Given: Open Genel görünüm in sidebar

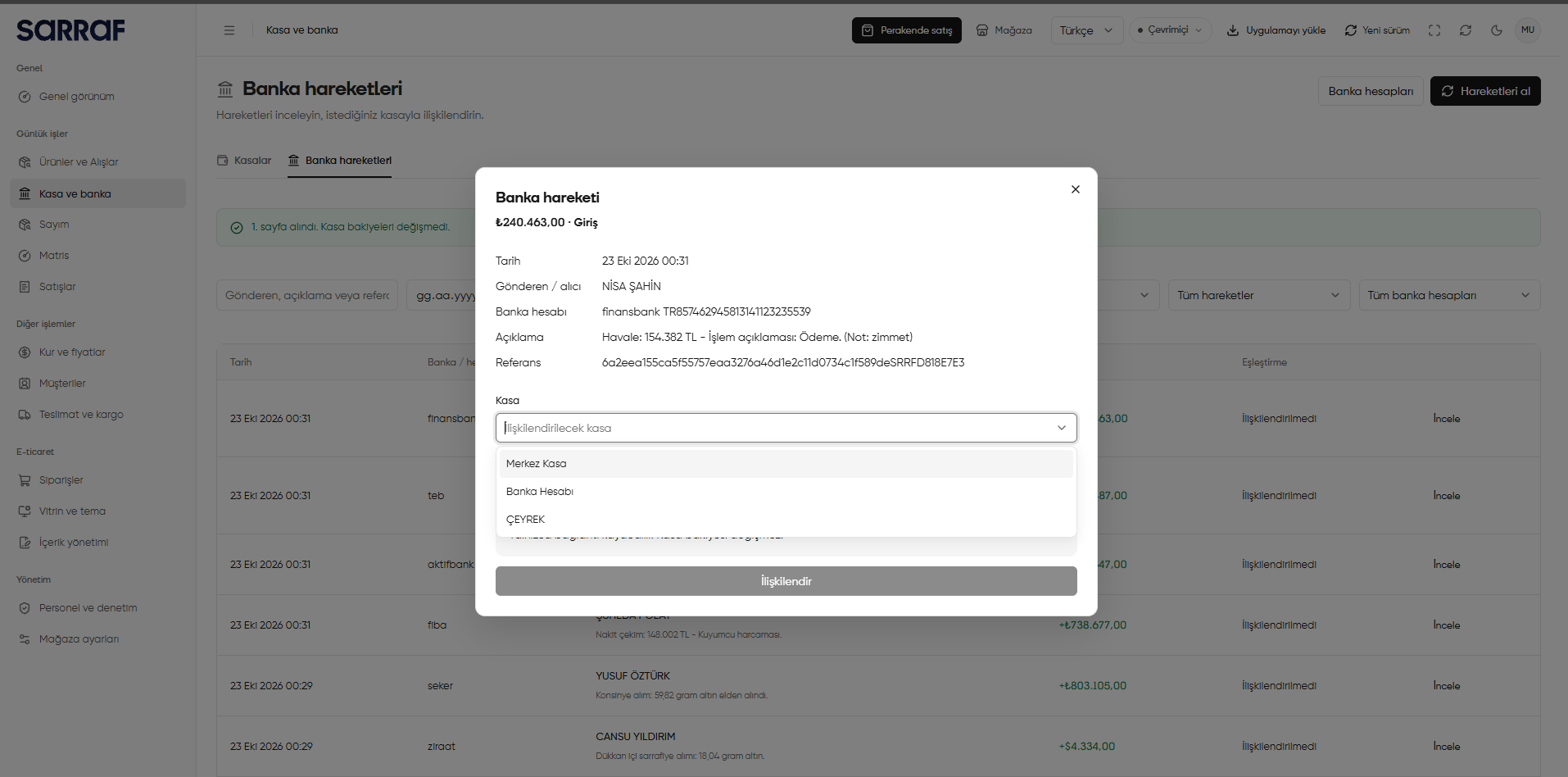Looking at the screenshot, I should tap(97, 97).
